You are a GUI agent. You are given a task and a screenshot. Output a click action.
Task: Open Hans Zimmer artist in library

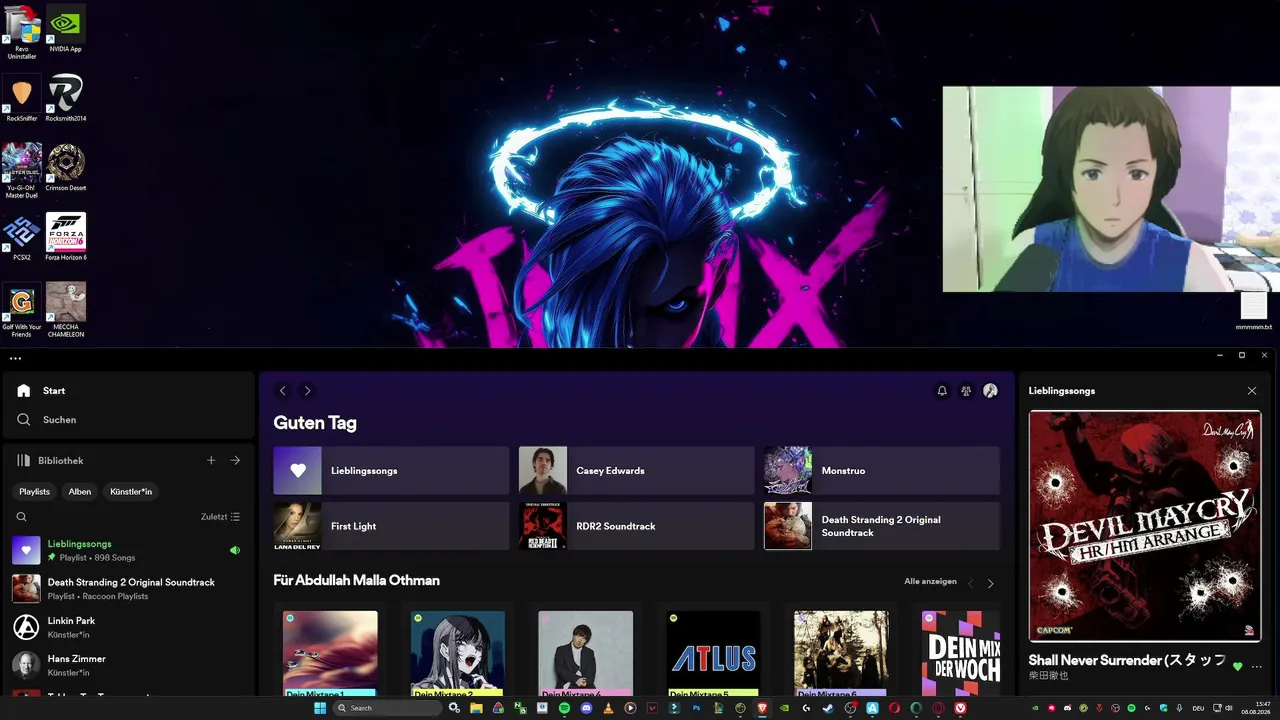tap(129, 665)
